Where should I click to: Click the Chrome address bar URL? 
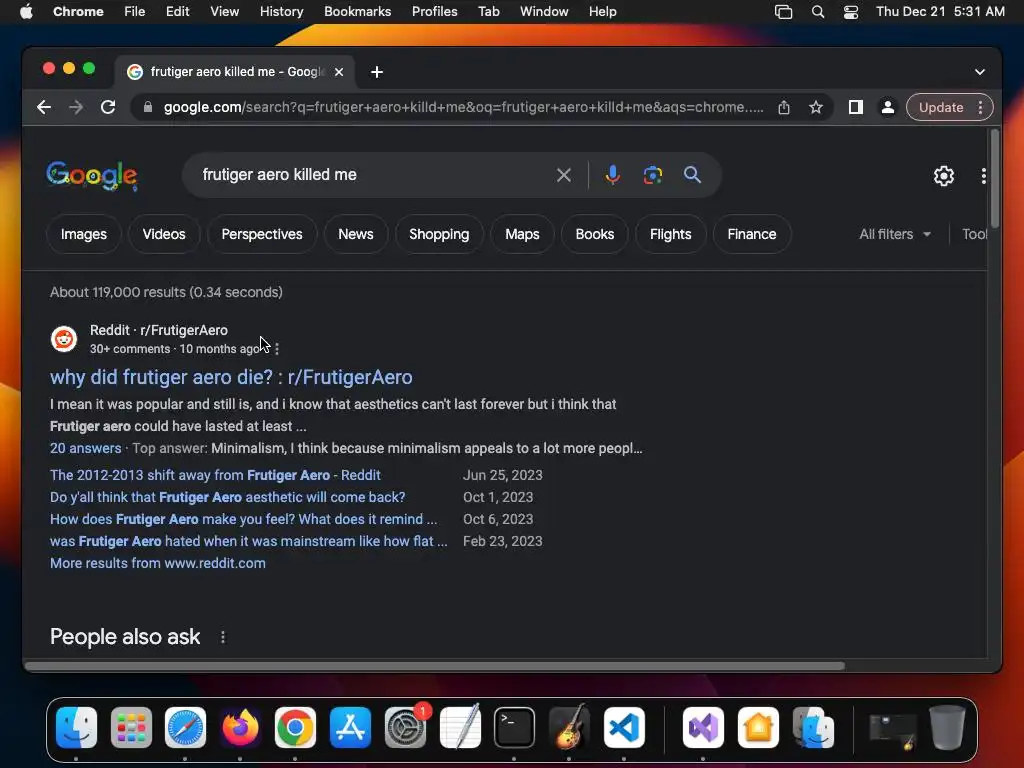coord(463,107)
